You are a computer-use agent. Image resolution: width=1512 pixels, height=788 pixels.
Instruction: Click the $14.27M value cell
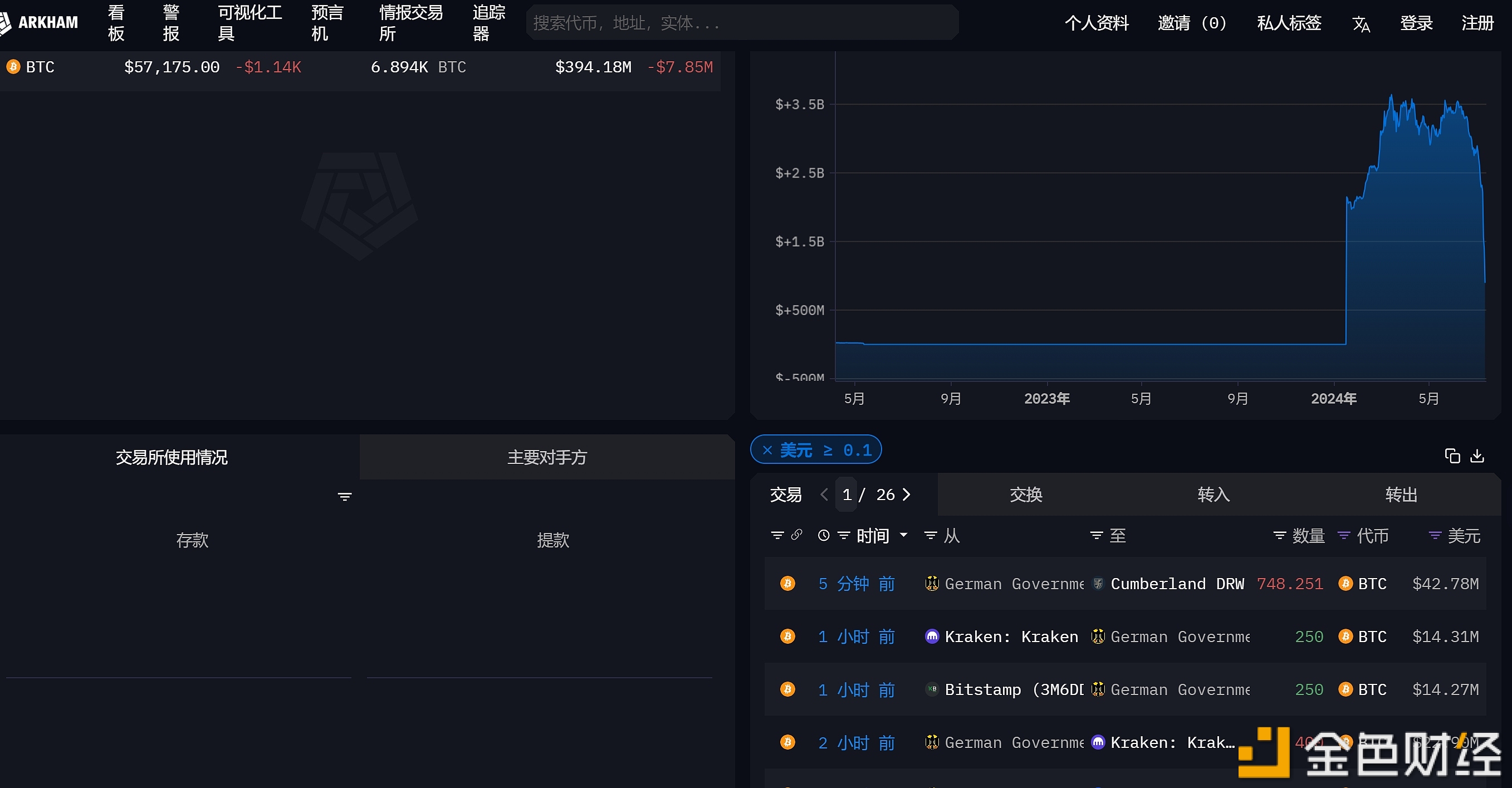(1445, 689)
